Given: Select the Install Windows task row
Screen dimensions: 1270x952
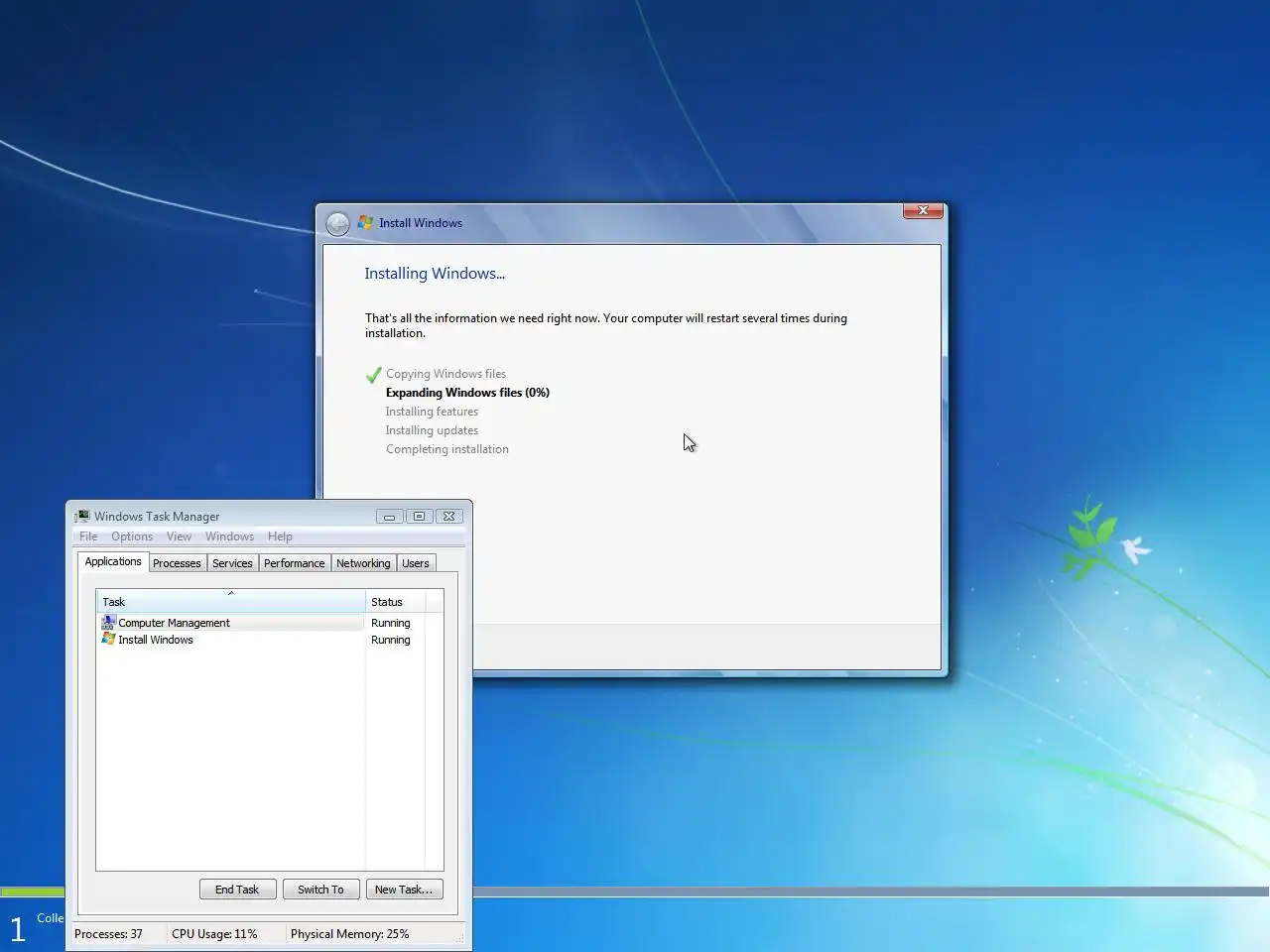Looking at the screenshot, I should point(261,640).
